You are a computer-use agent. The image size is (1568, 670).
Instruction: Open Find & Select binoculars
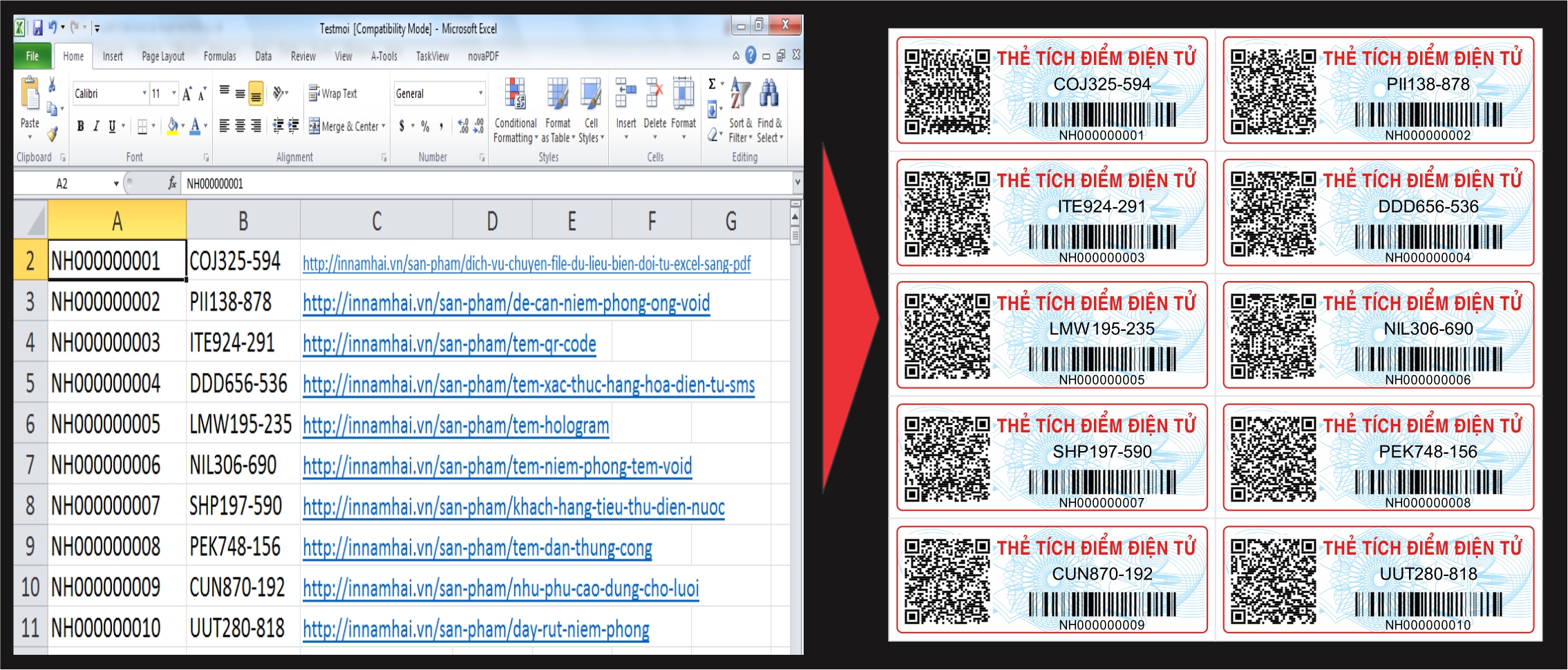769,111
